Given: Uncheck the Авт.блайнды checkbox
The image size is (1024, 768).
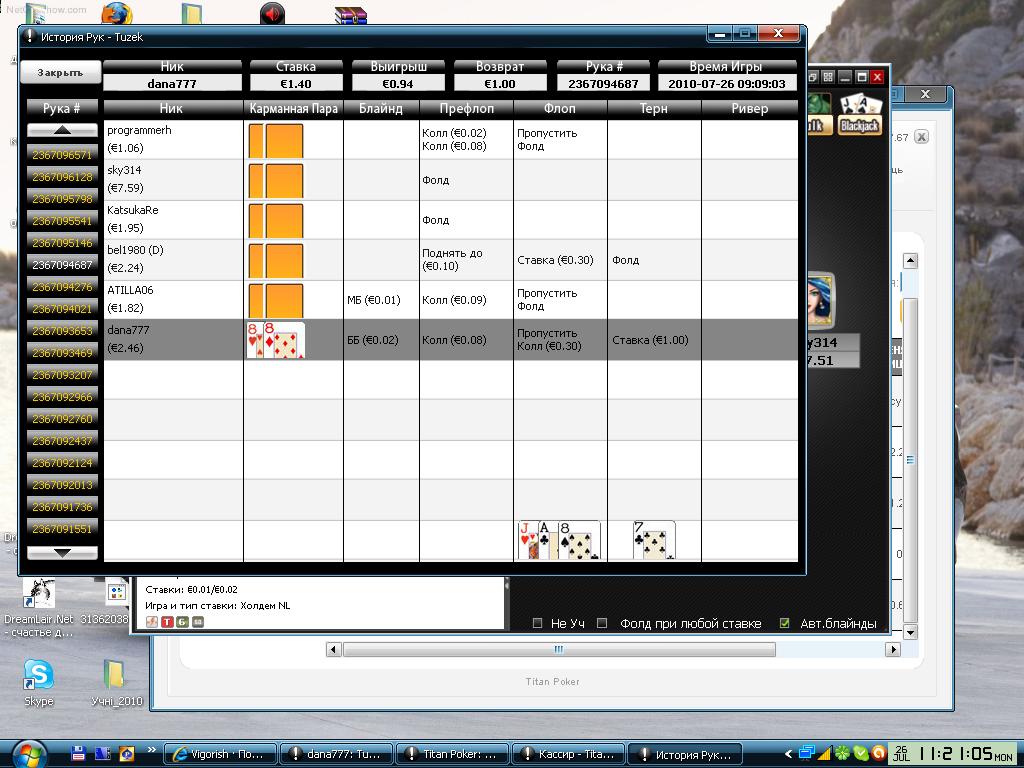Looking at the screenshot, I should (x=785, y=623).
